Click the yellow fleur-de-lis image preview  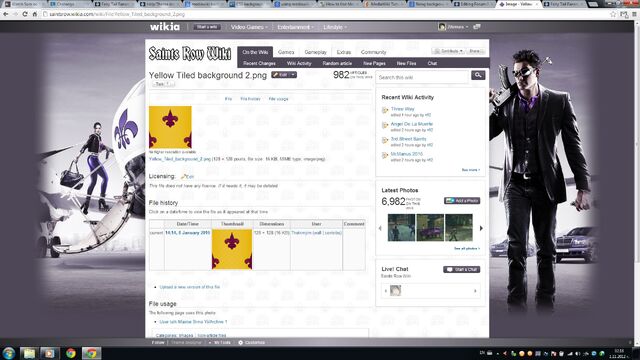[x=170, y=127]
